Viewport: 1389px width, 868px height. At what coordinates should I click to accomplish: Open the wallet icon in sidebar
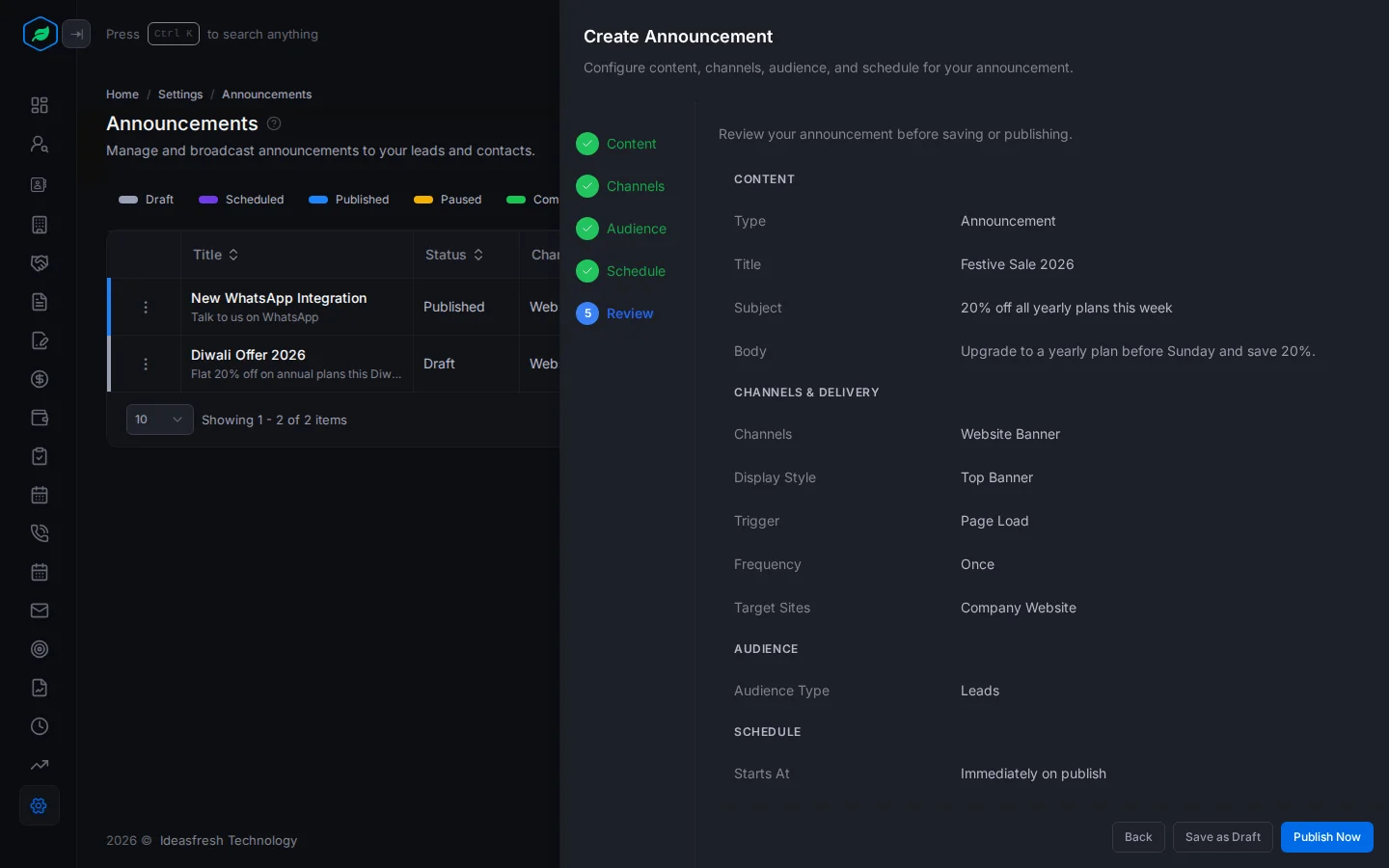pos(40,418)
